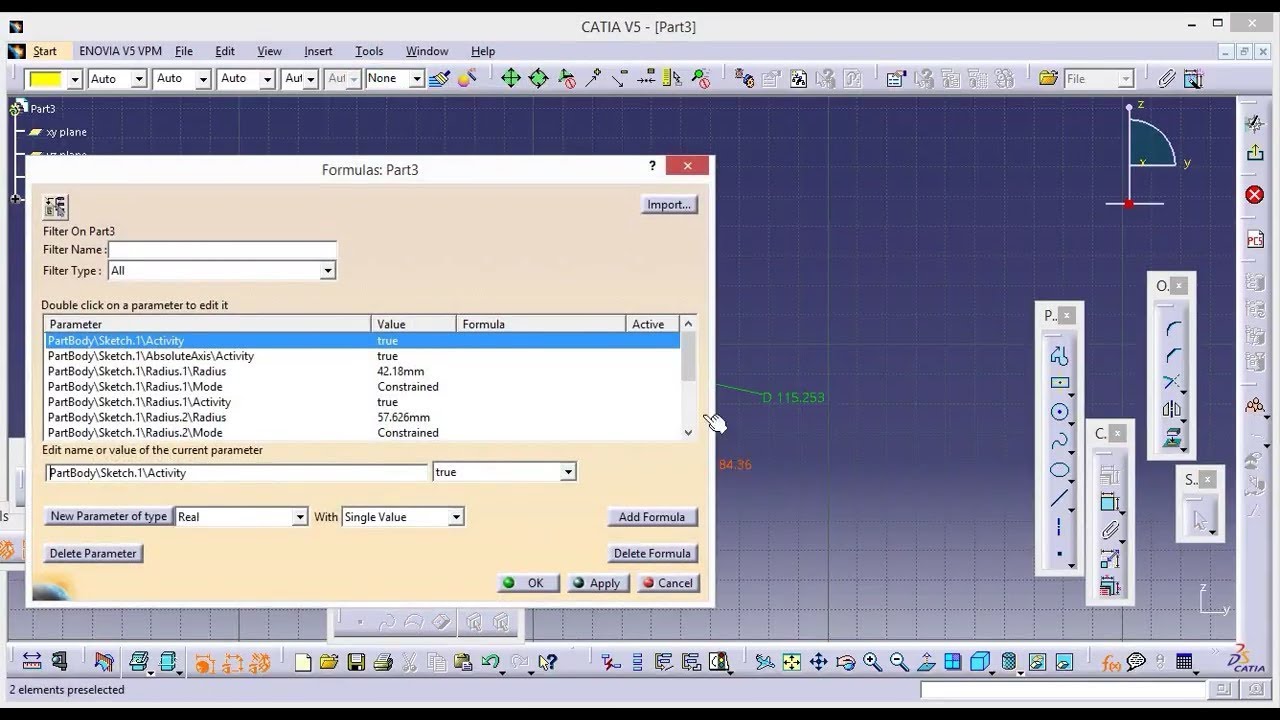1280x720 pixels.
Task: Open the Tools menu
Action: [369, 51]
